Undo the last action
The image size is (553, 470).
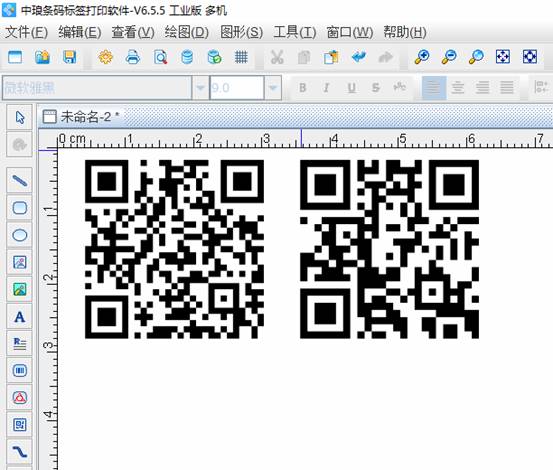tap(359, 57)
